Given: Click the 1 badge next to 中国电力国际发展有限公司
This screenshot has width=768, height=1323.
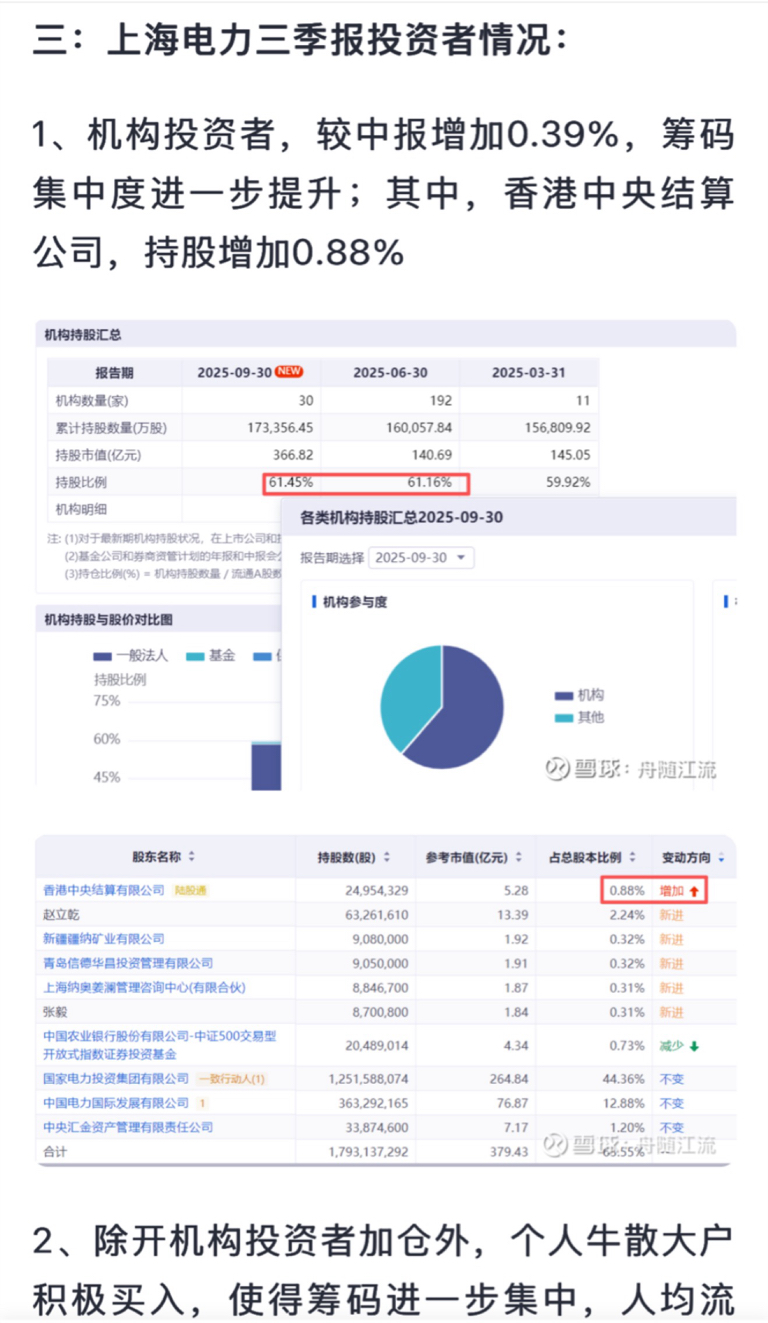Looking at the screenshot, I should coord(202,1103).
